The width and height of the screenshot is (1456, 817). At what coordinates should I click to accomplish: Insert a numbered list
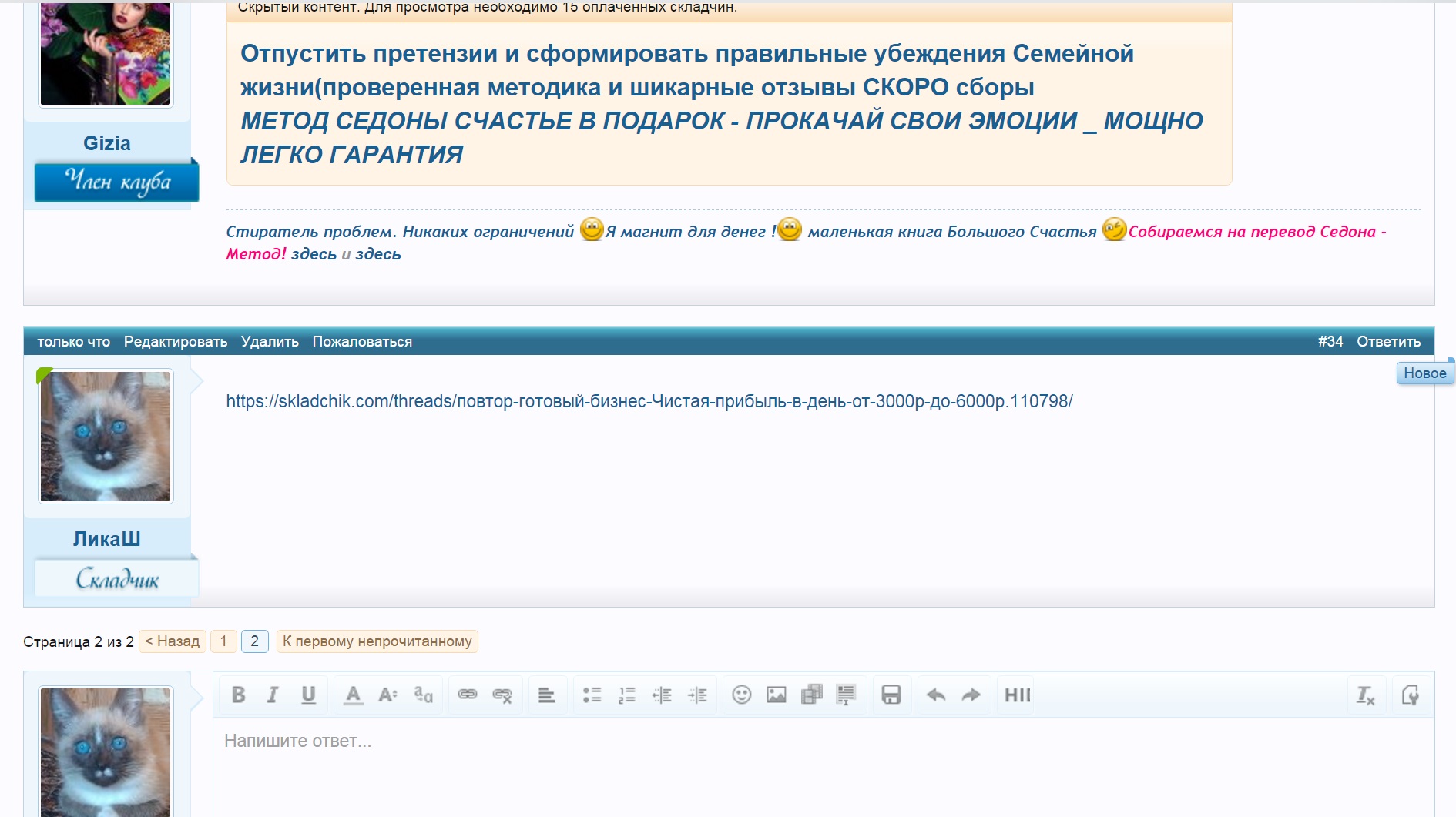pyautogui.click(x=627, y=695)
